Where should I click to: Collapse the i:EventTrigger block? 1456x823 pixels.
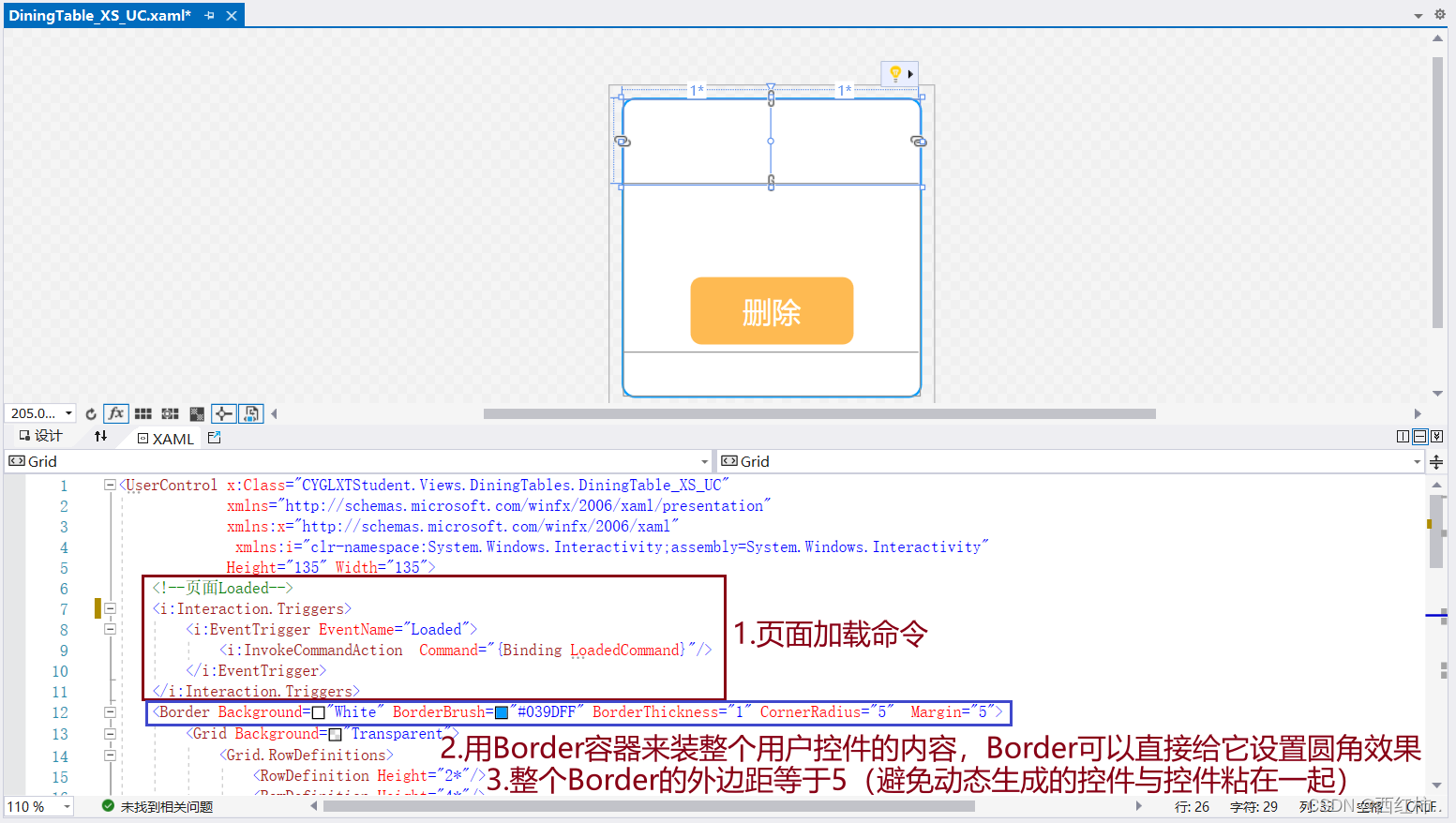(x=110, y=629)
